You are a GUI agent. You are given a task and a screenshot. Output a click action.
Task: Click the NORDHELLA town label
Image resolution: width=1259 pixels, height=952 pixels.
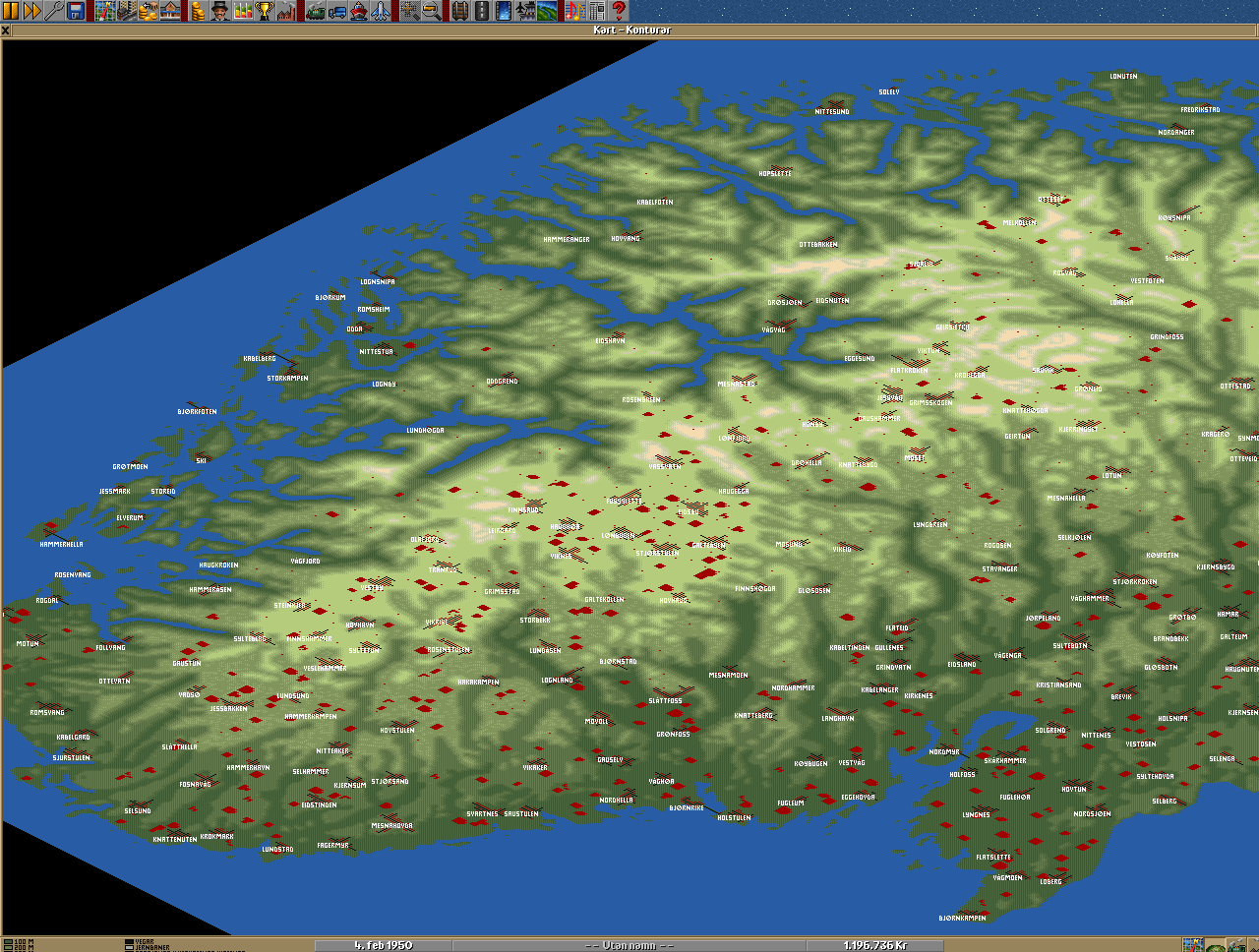pyautogui.click(x=617, y=800)
